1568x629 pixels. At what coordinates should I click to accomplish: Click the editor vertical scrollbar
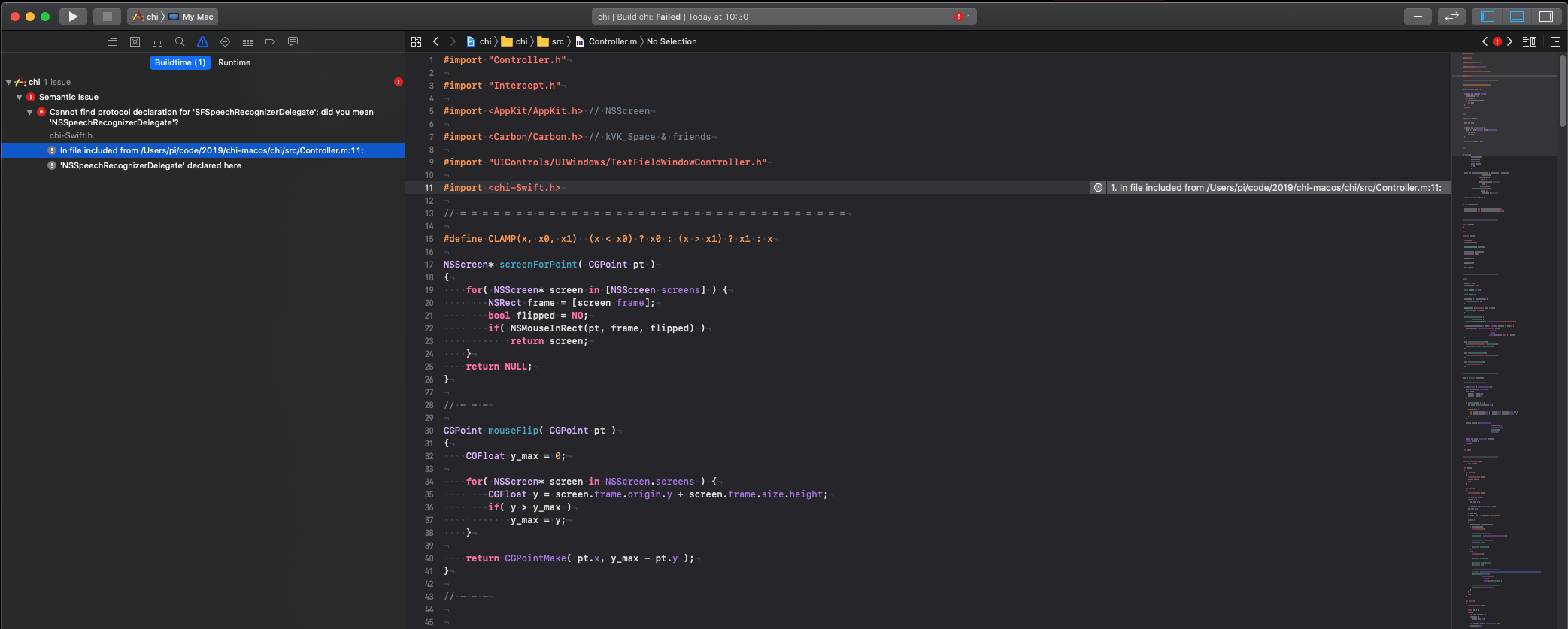pos(1563,90)
